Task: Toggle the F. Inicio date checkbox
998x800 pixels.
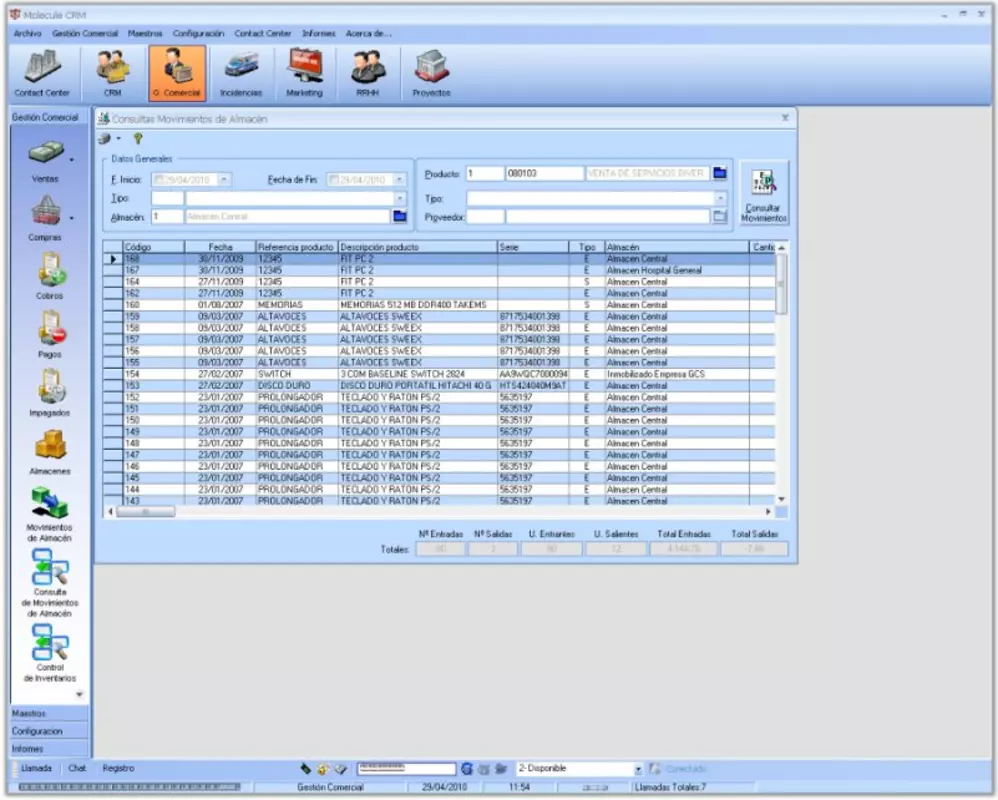Action: click(x=159, y=179)
